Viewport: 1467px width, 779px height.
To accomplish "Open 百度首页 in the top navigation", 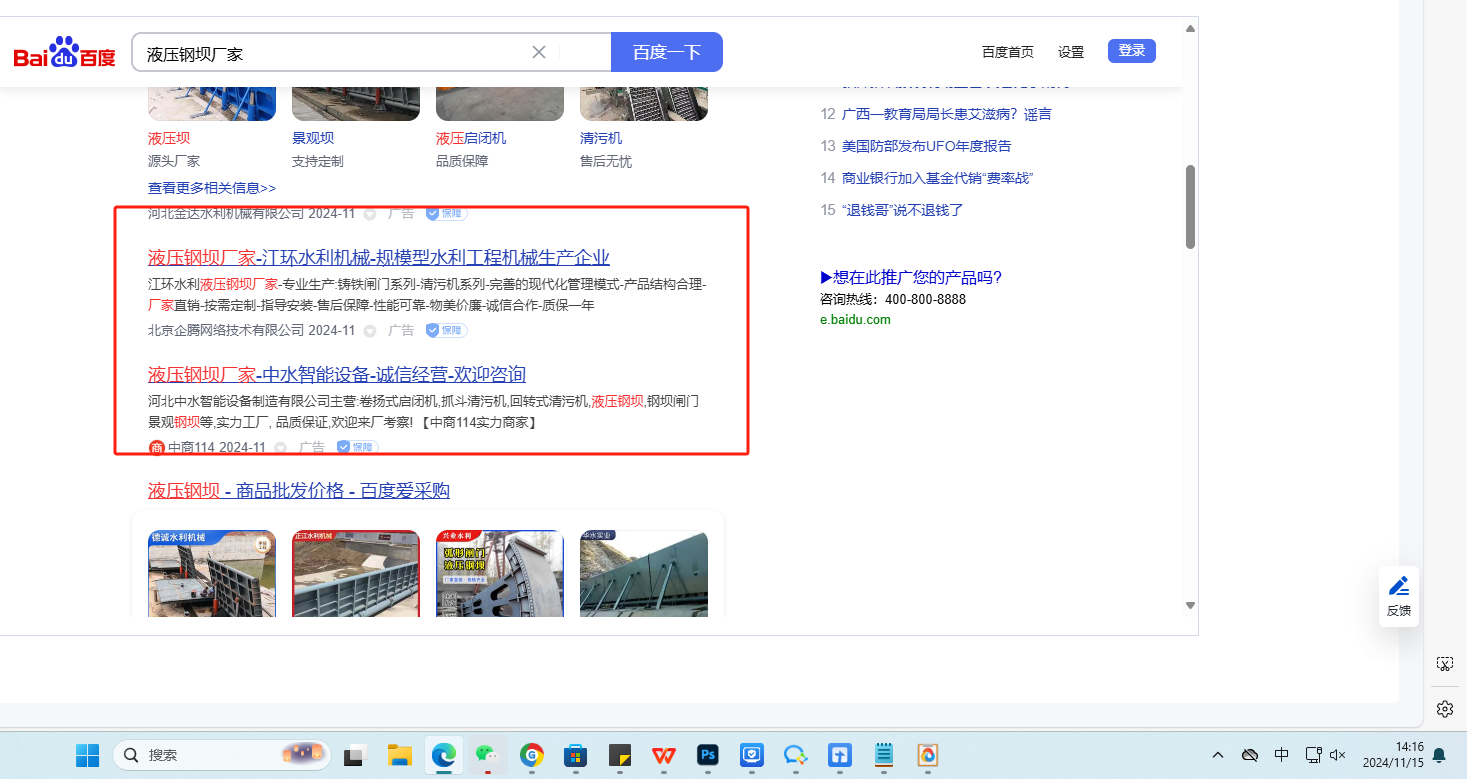I will 1007,52.
